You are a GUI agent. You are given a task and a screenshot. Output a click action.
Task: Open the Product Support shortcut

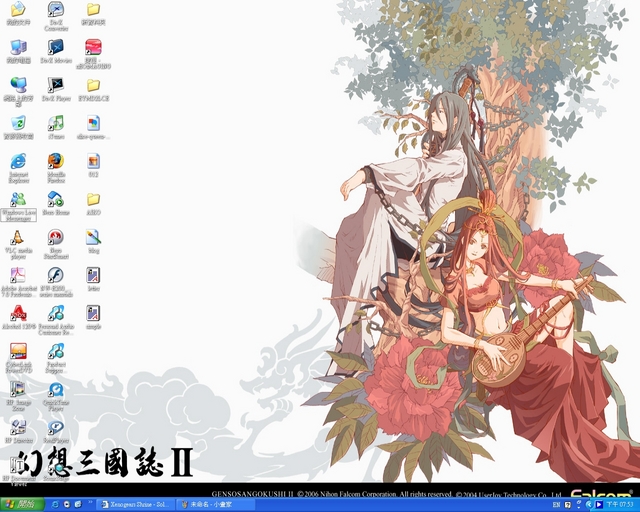click(56, 351)
